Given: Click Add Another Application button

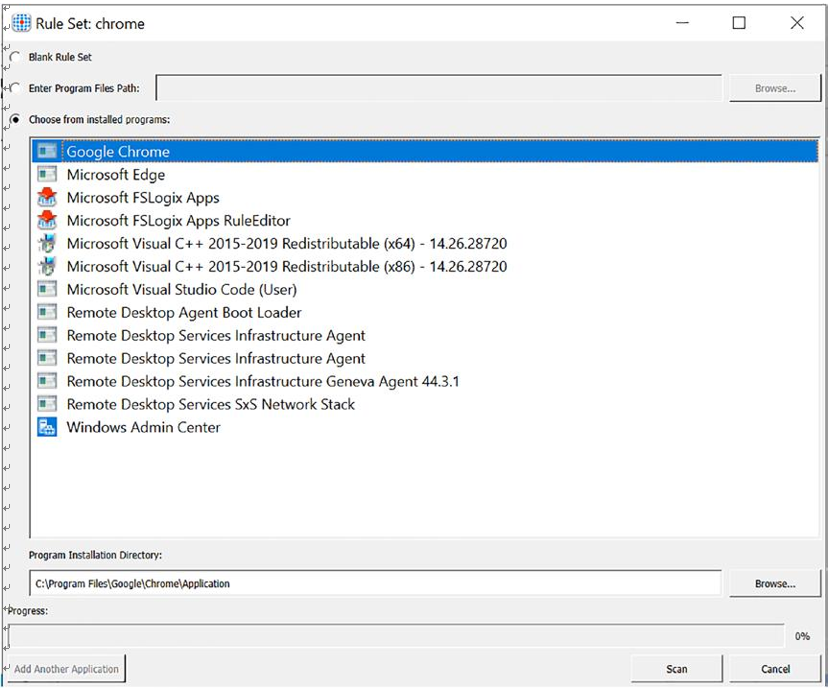Looking at the screenshot, I should coord(66,669).
